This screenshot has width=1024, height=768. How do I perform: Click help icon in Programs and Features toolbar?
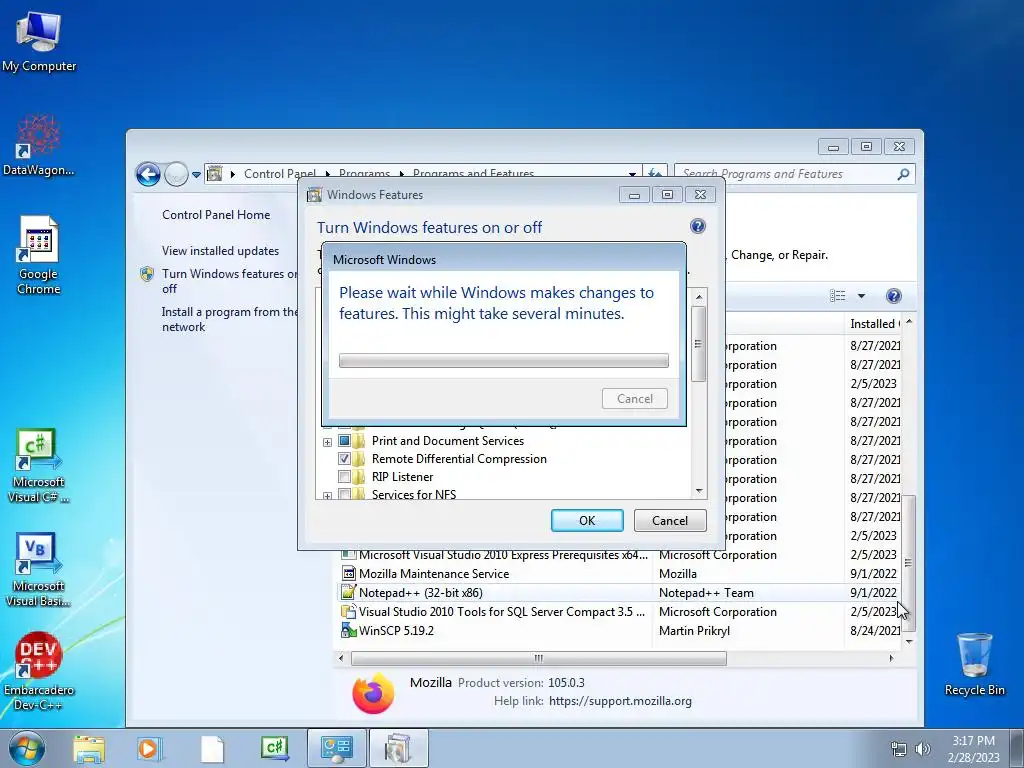pos(893,296)
